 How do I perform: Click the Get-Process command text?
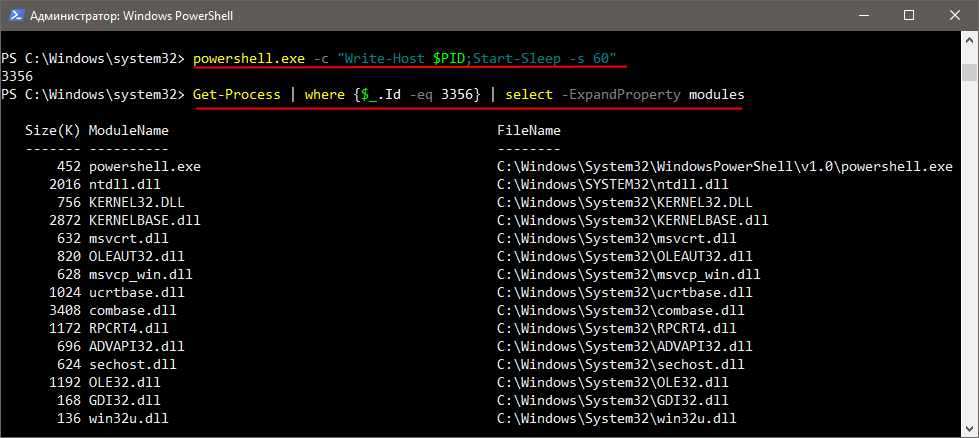coord(235,94)
